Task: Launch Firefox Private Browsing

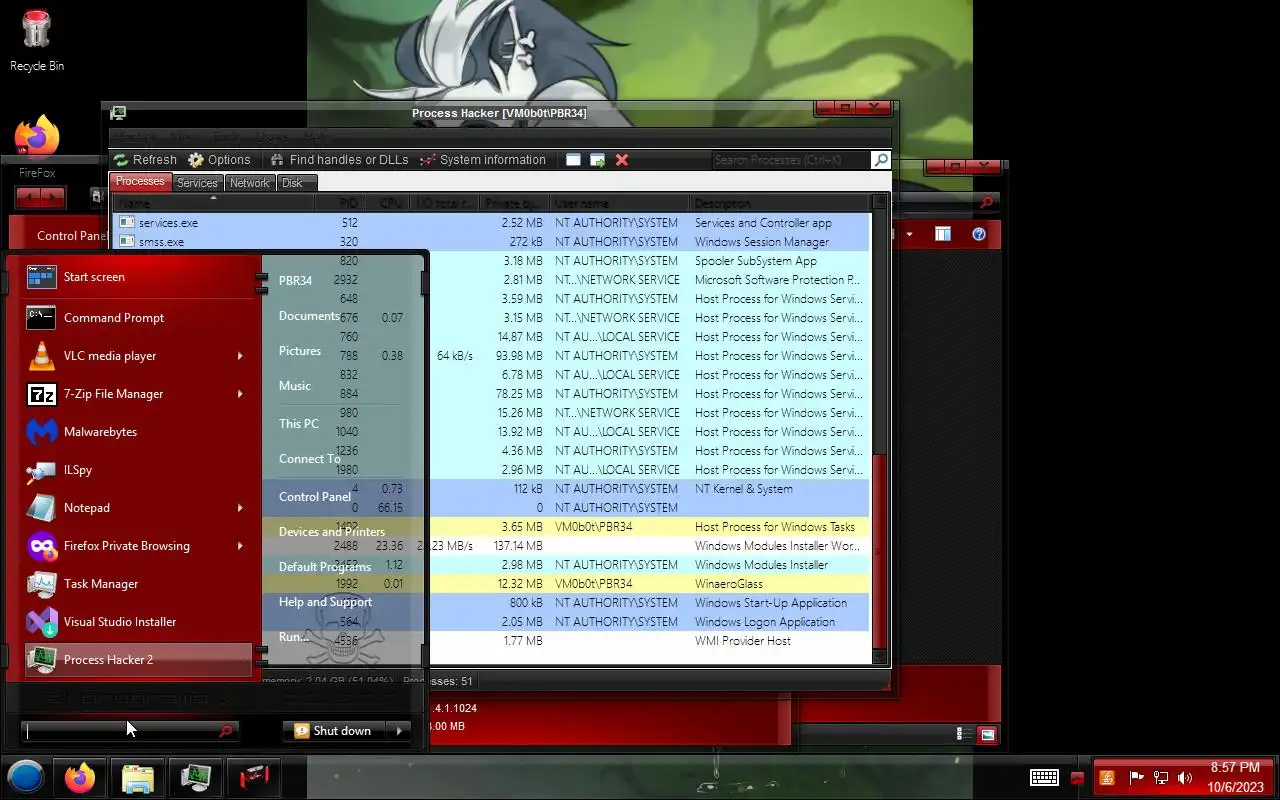Action: pyautogui.click(x=139, y=546)
